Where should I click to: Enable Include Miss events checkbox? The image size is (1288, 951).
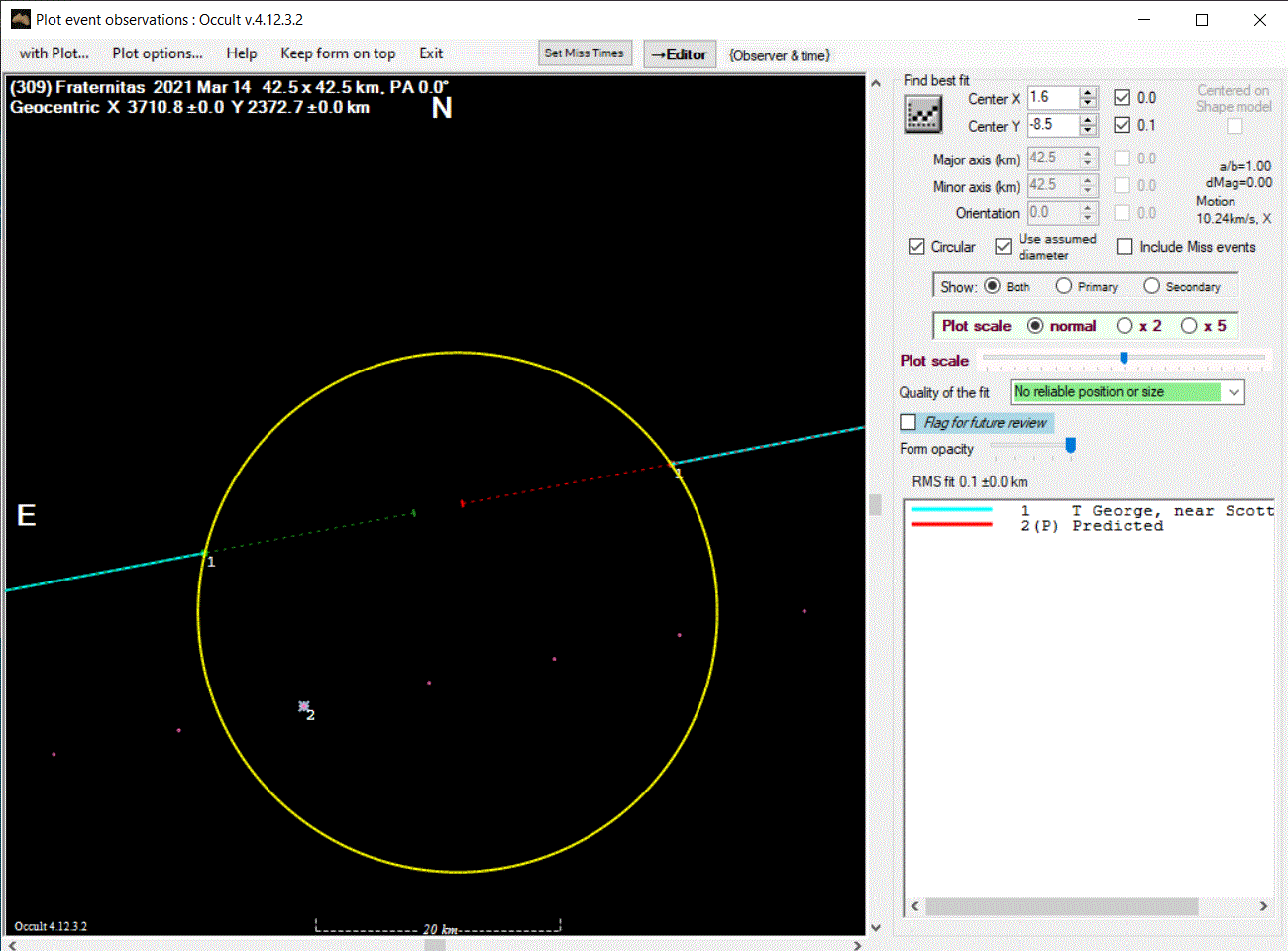coord(1125,247)
